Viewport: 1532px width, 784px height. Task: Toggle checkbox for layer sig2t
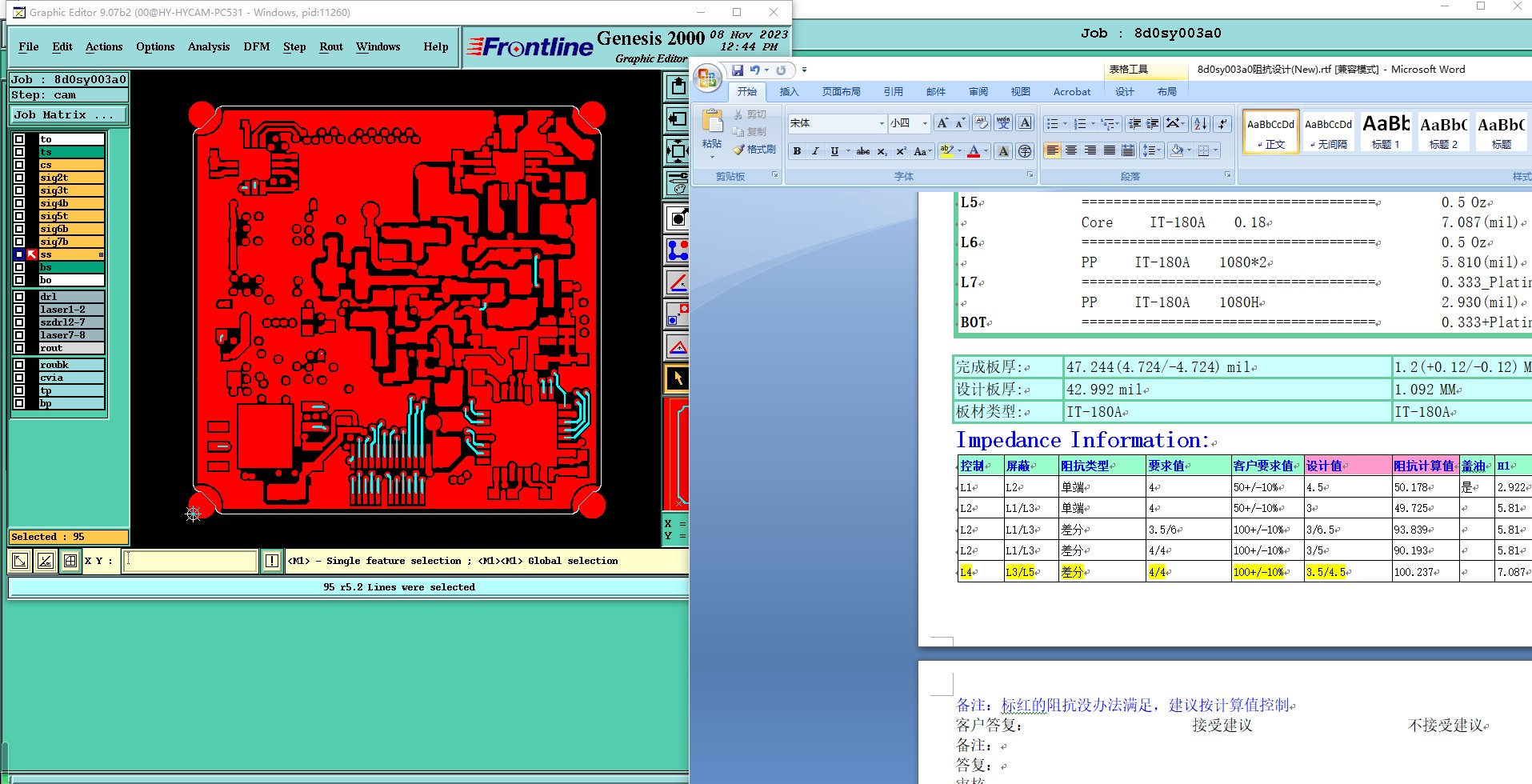coord(19,178)
